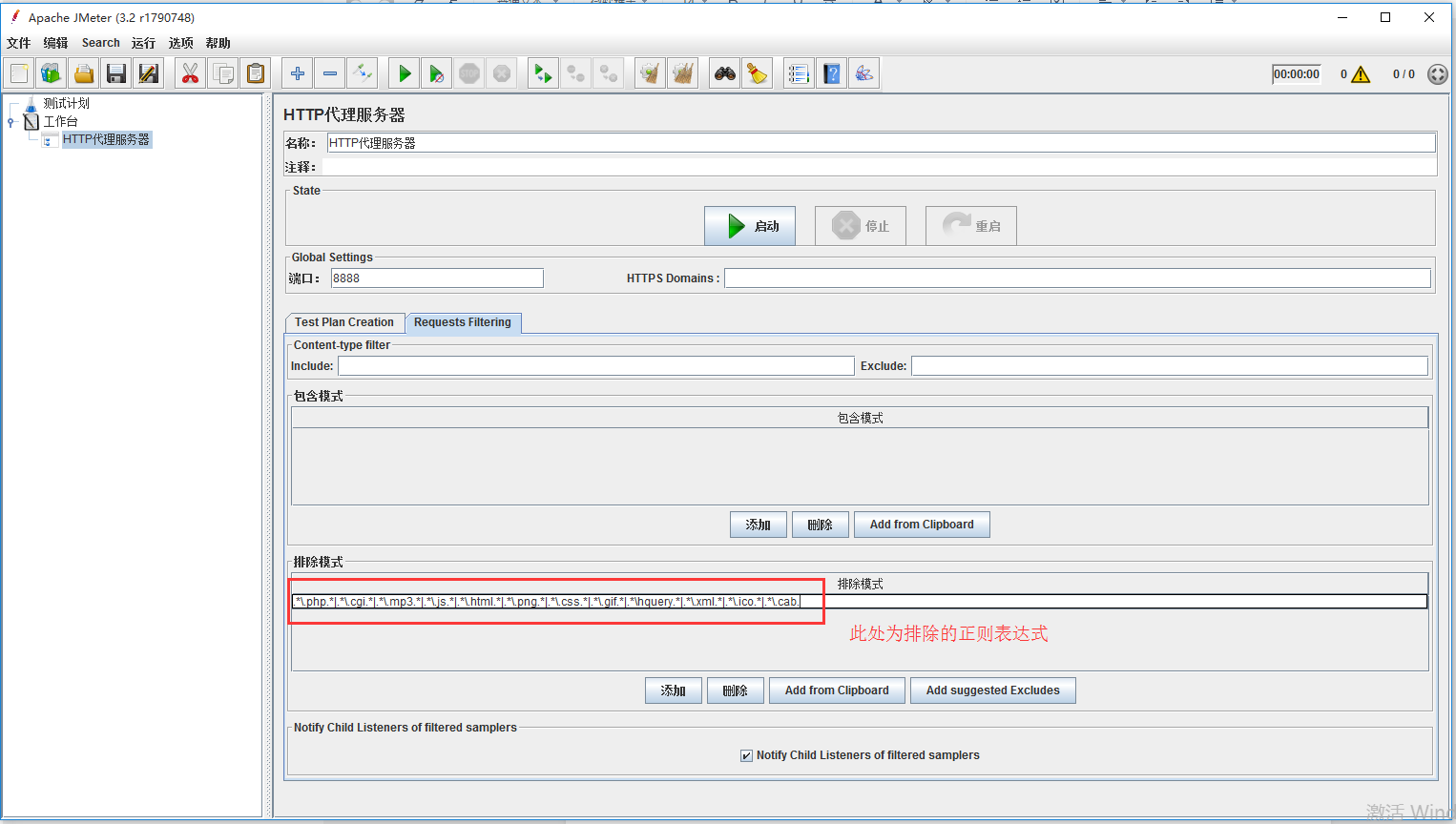Open the 选项 menu

(180, 43)
